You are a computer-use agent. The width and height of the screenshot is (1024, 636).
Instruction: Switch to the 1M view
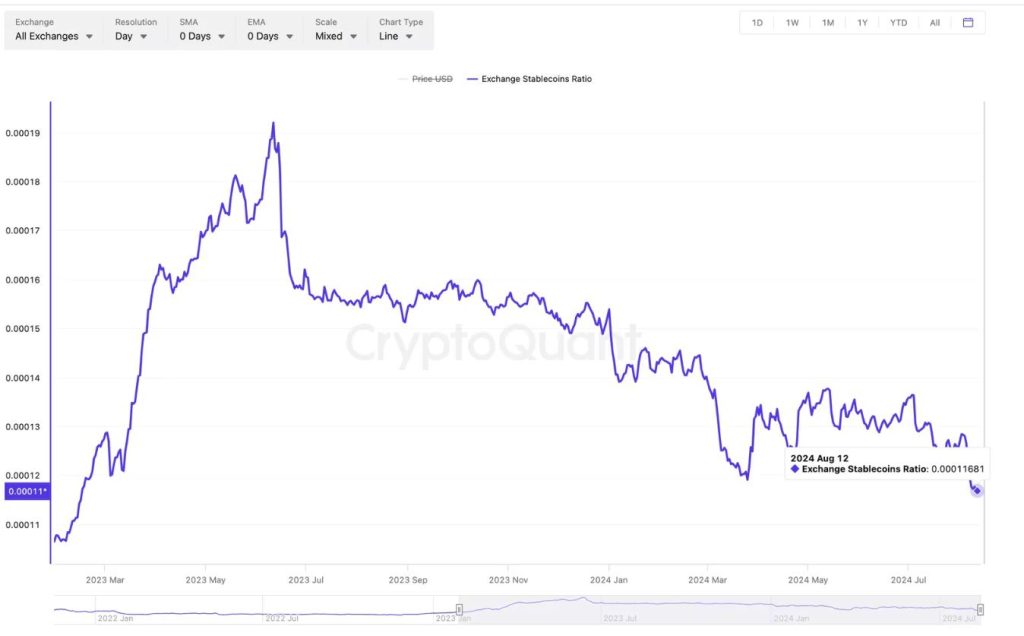827,21
